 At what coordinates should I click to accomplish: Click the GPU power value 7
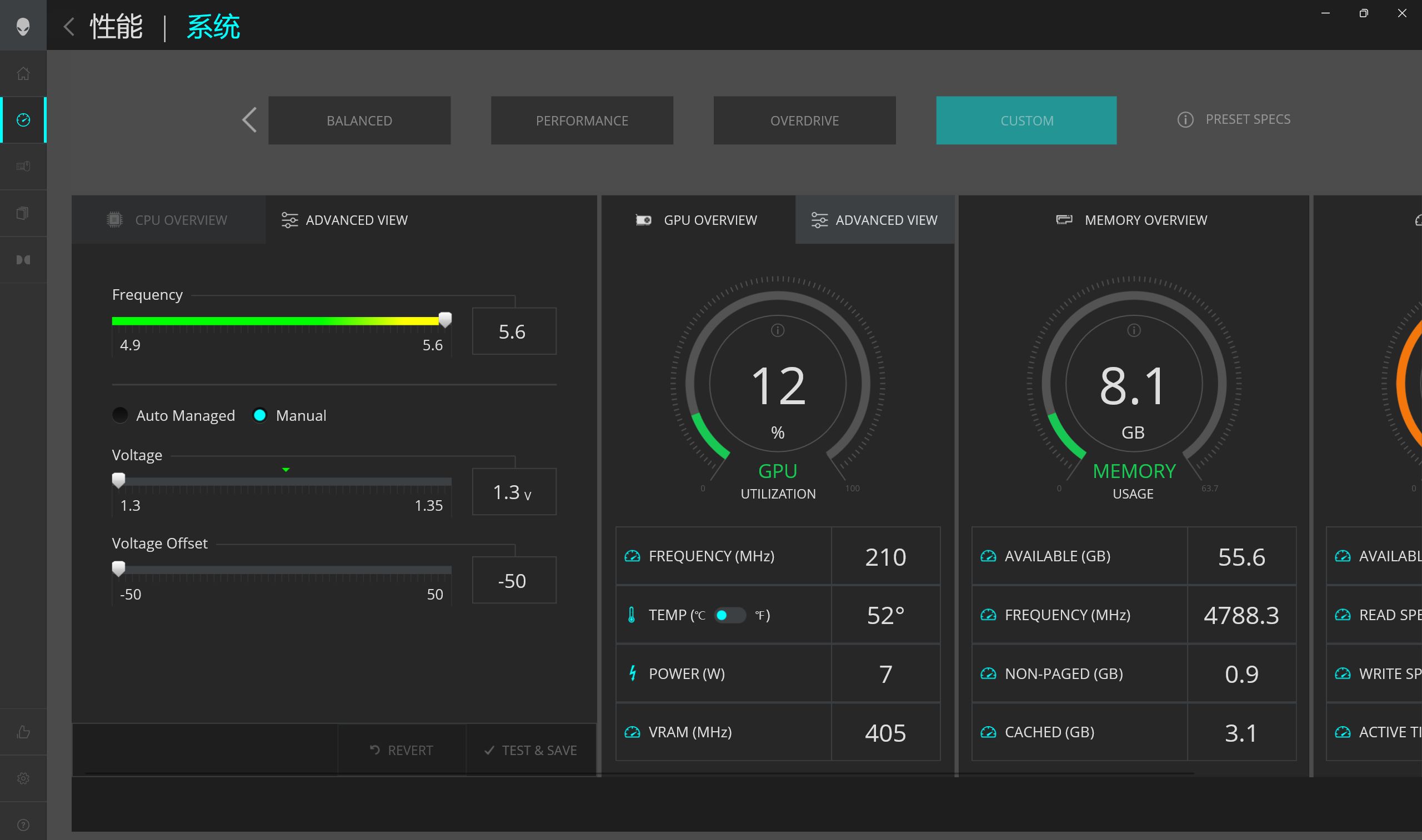pyautogui.click(x=886, y=674)
